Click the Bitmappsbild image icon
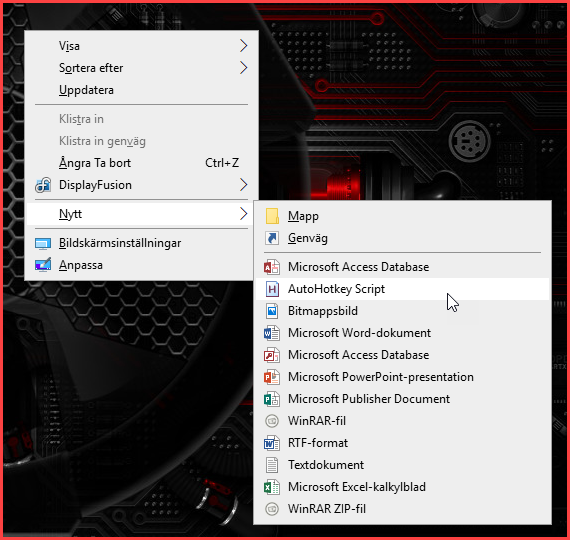 point(272,311)
